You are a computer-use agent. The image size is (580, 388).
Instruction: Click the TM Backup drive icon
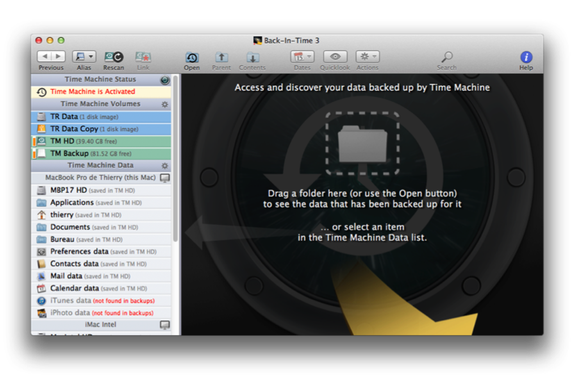tap(41, 153)
